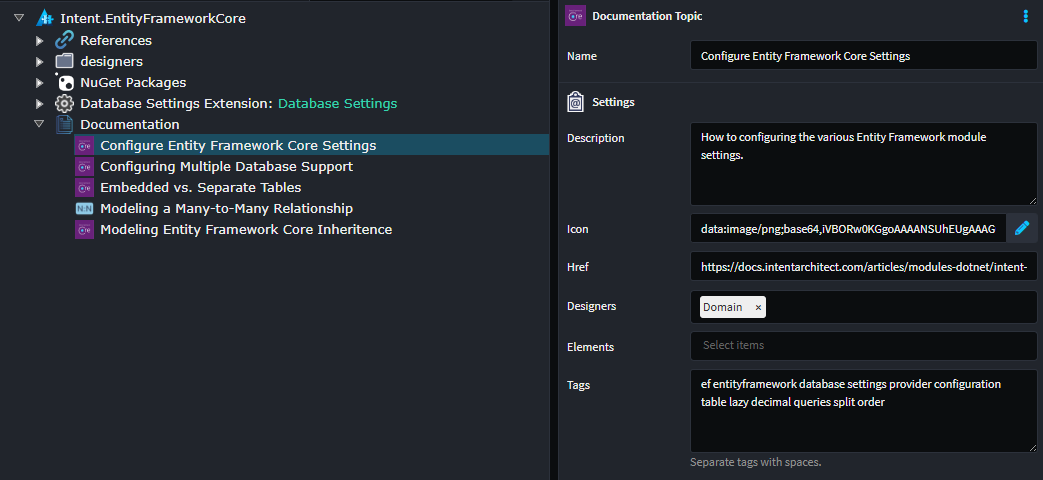Click the Database Settings Extension gear icon

pyautogui.click(x=64, y=103)
